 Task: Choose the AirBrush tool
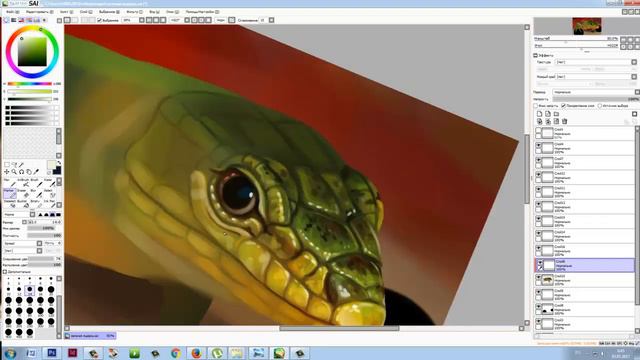pos(22,183)
